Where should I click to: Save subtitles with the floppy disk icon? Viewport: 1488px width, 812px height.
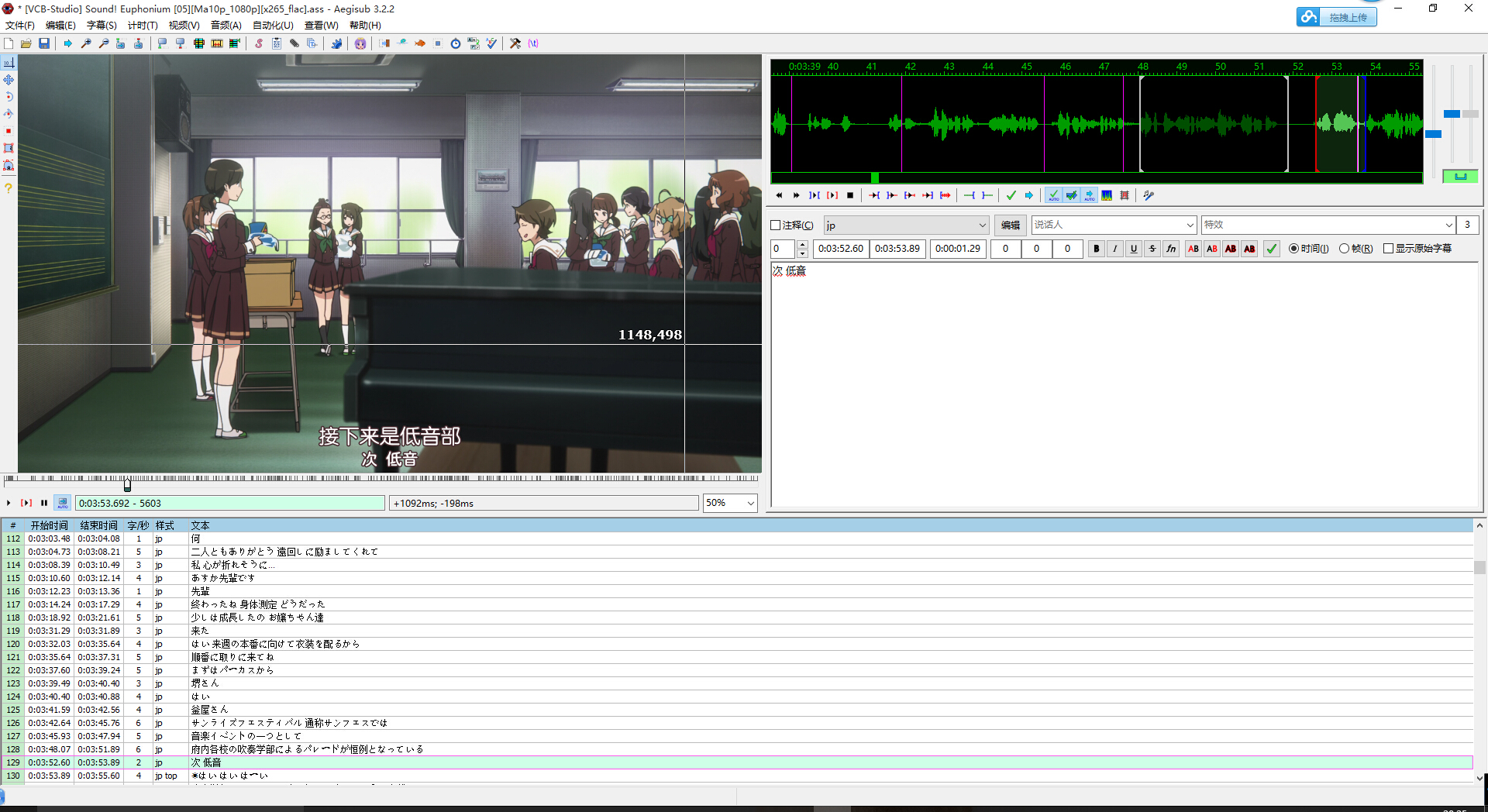click(x=44, y=43)
